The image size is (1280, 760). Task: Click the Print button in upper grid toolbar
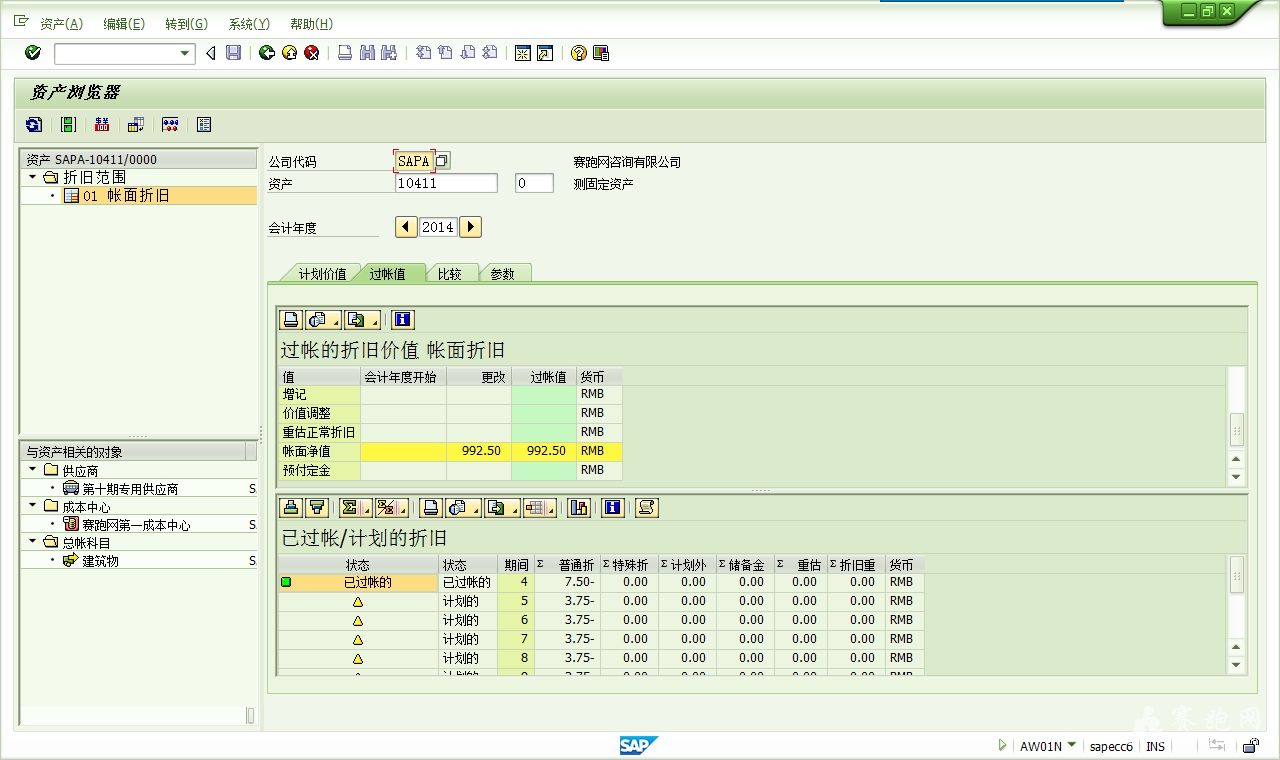(291, 320)
